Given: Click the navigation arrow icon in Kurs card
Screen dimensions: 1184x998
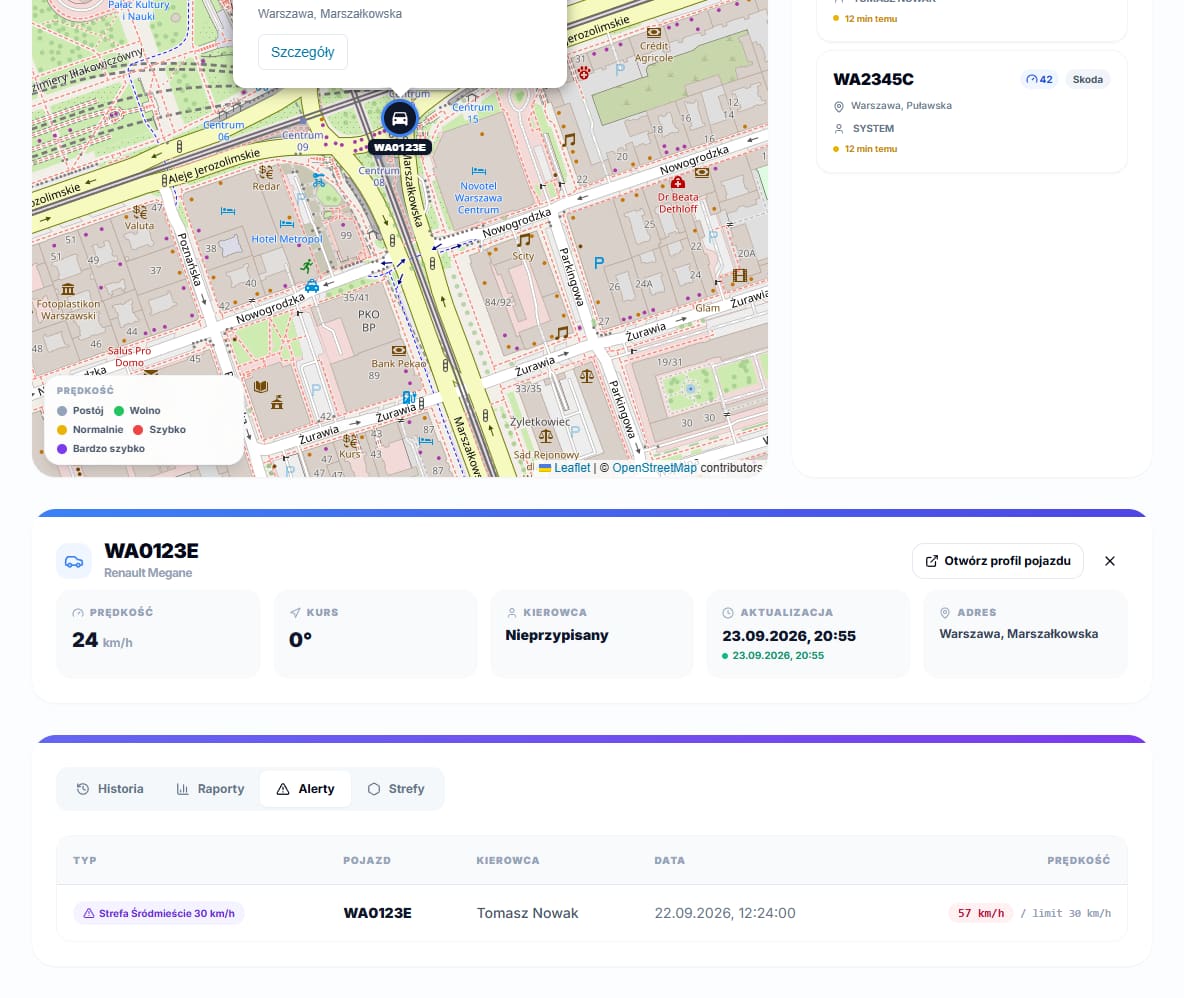Looking at the screenshot, I should pyautogui.click(x=295, y=613).
